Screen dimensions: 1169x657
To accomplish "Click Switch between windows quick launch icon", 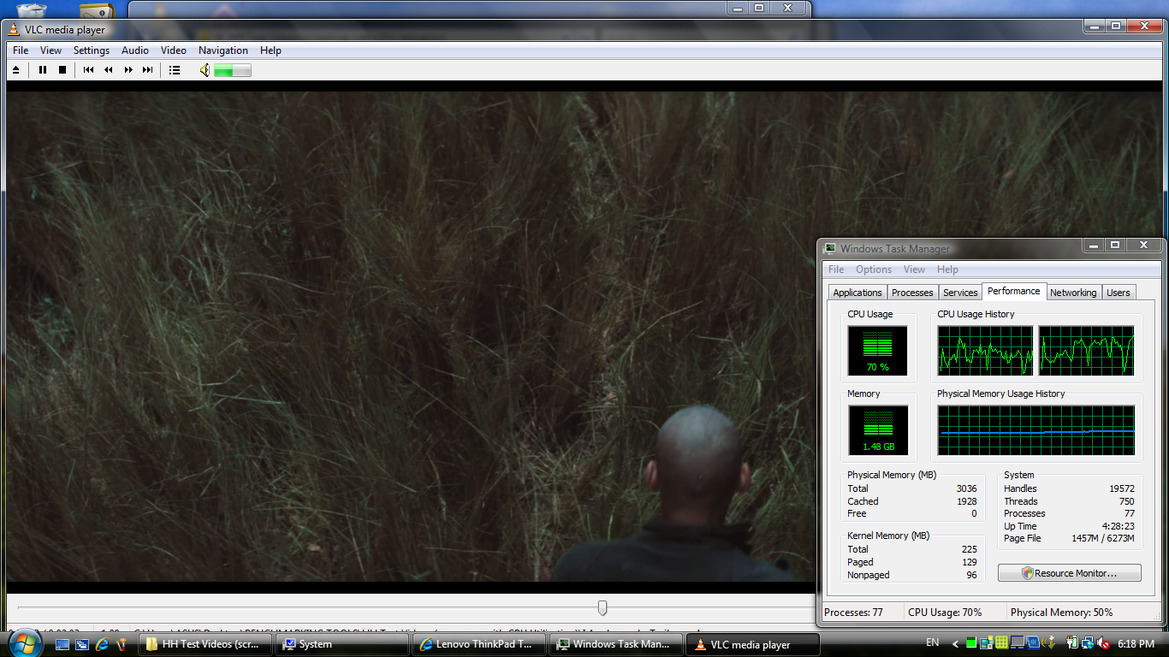I will [82, 644].
